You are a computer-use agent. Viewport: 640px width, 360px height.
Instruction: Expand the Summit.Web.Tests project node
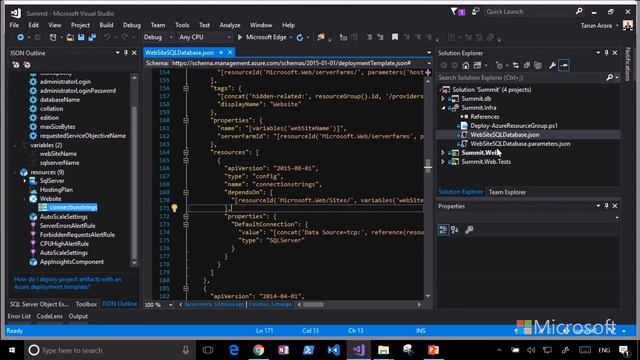pyautogui.click(x=443, y=162)
